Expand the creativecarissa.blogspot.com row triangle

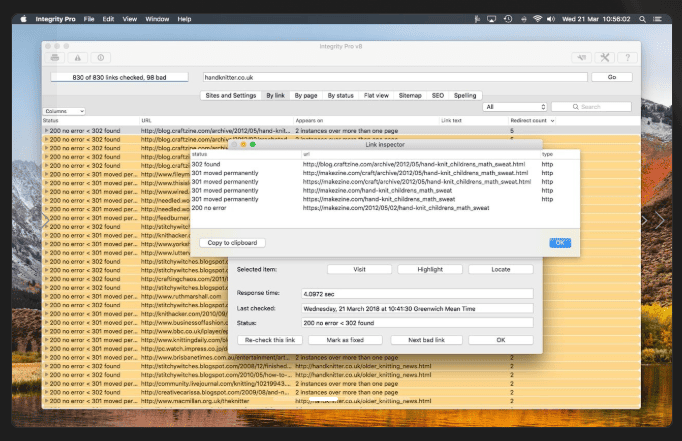click(46, 392)
